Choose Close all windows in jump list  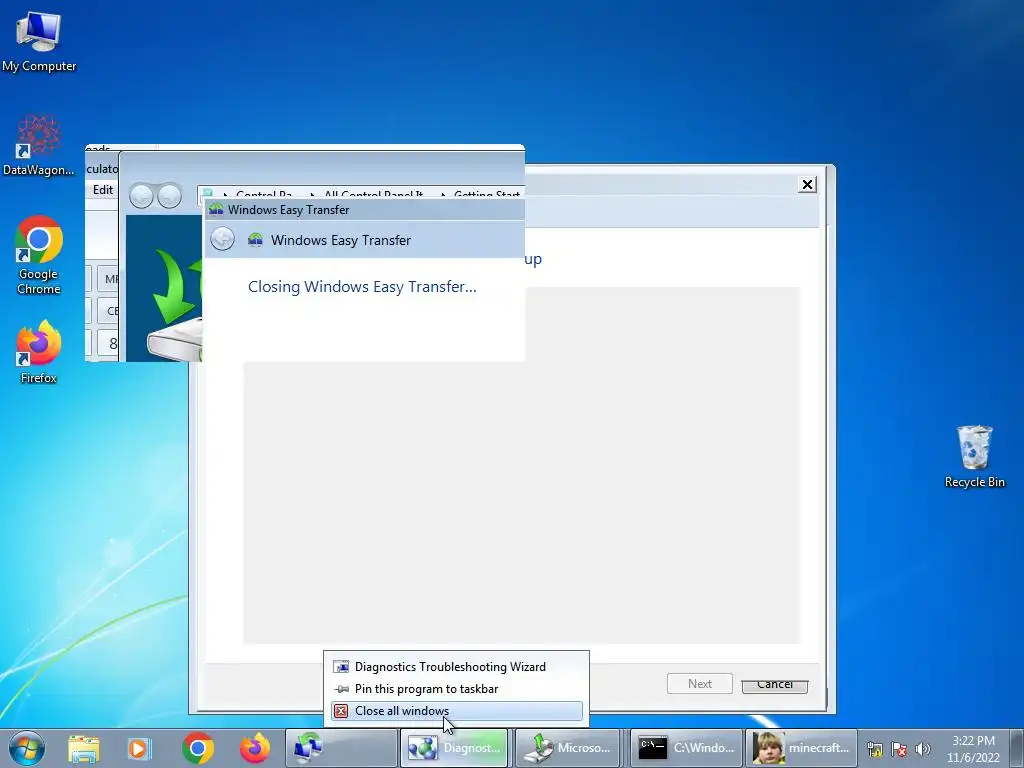click(457, 711)
